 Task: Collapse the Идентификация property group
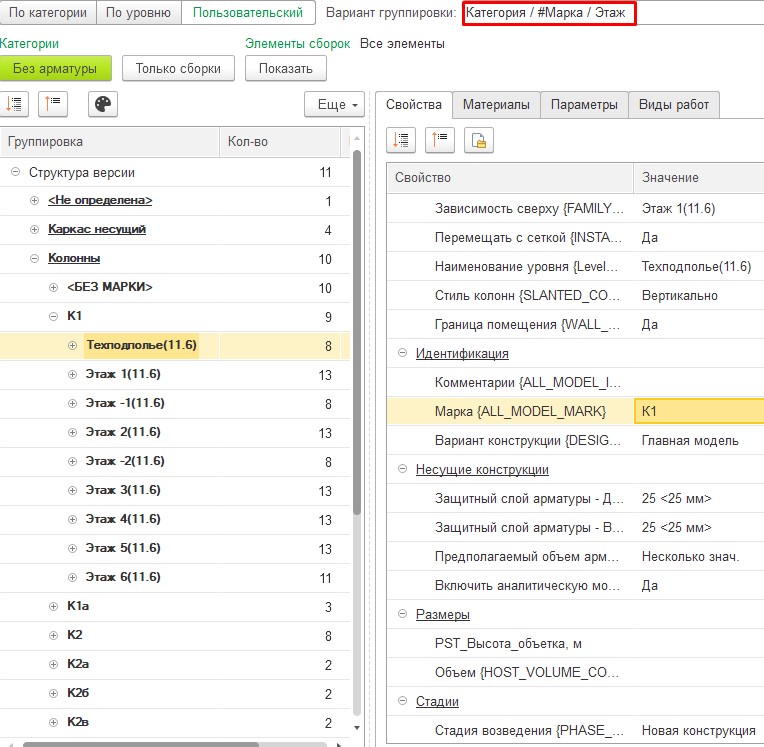pos(402,353)
